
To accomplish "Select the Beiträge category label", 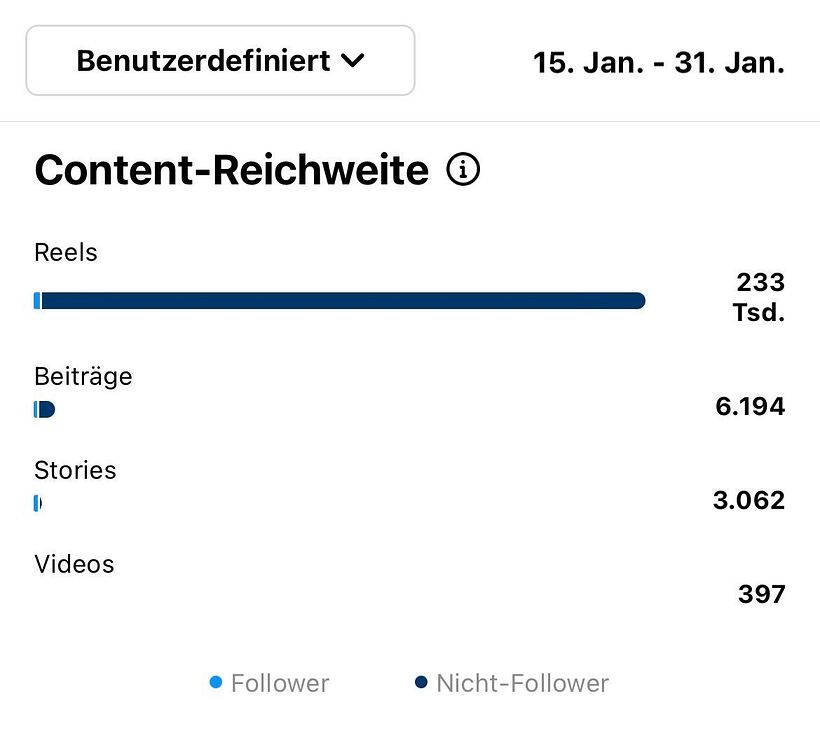I will 83,377.
